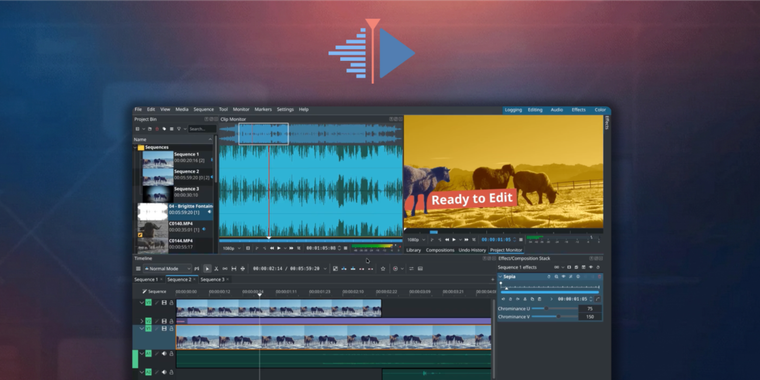Open the vertical Effects side tab

coord(607,122)
